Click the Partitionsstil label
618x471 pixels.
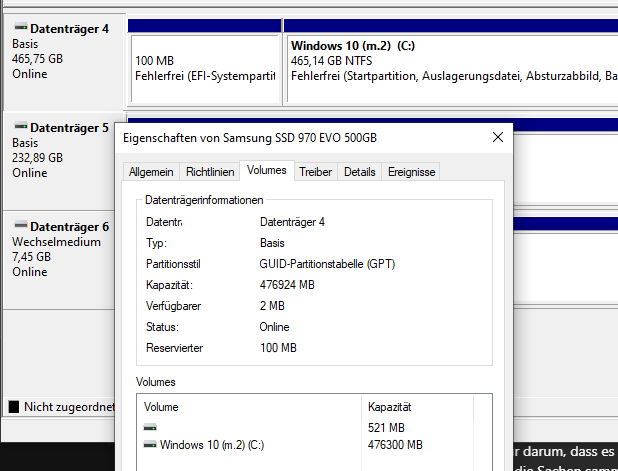(x=173, y=264)
